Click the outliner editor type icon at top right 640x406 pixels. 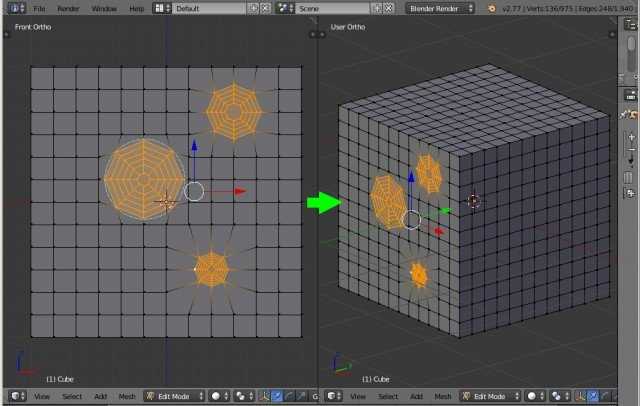[x=631, y=25]
